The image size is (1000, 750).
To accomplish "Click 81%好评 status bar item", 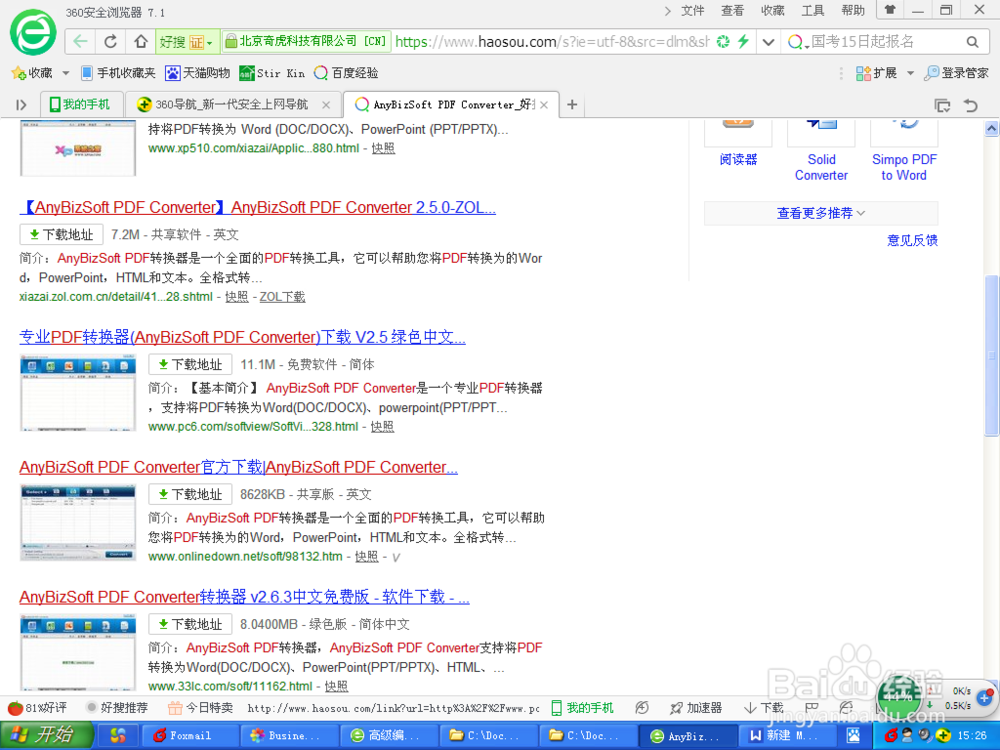I will (x=37, y=707).
